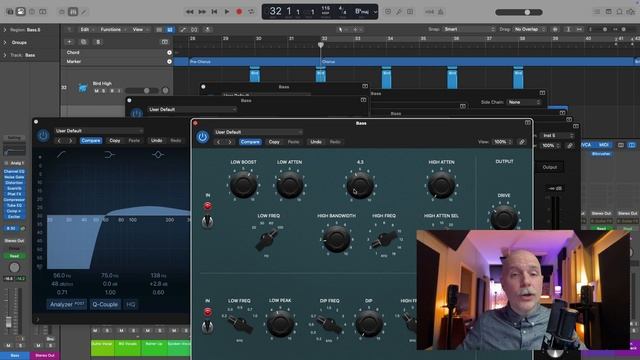Toggle the HQ button in Channel EQ
The width and height of the screenshot is (640, 360).
131,304
